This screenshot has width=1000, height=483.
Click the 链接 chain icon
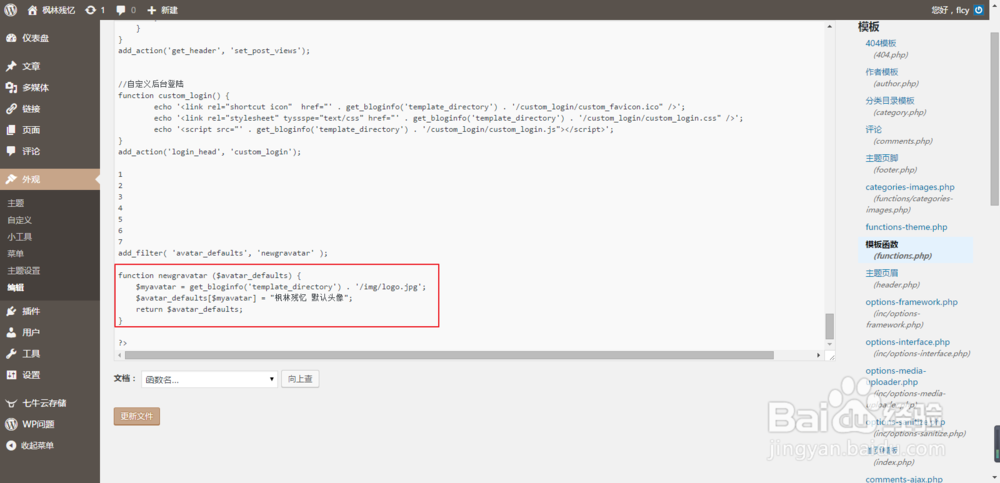click(11, 109)
